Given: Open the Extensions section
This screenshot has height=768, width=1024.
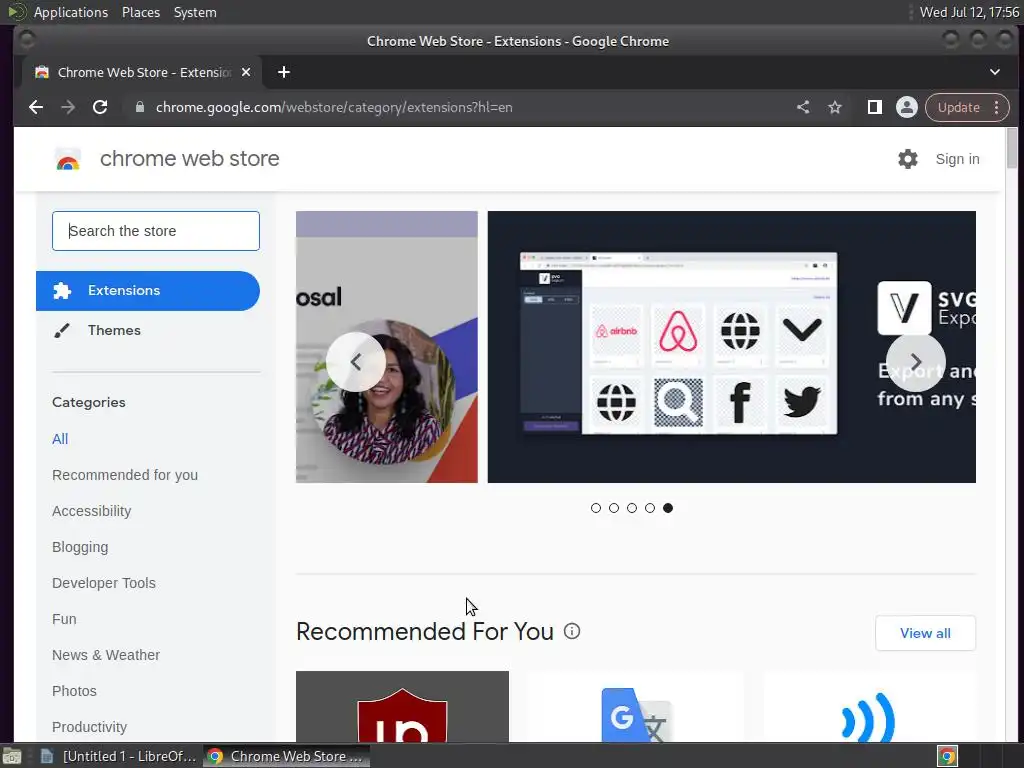Looking at the screenshot, I should 148,291.
